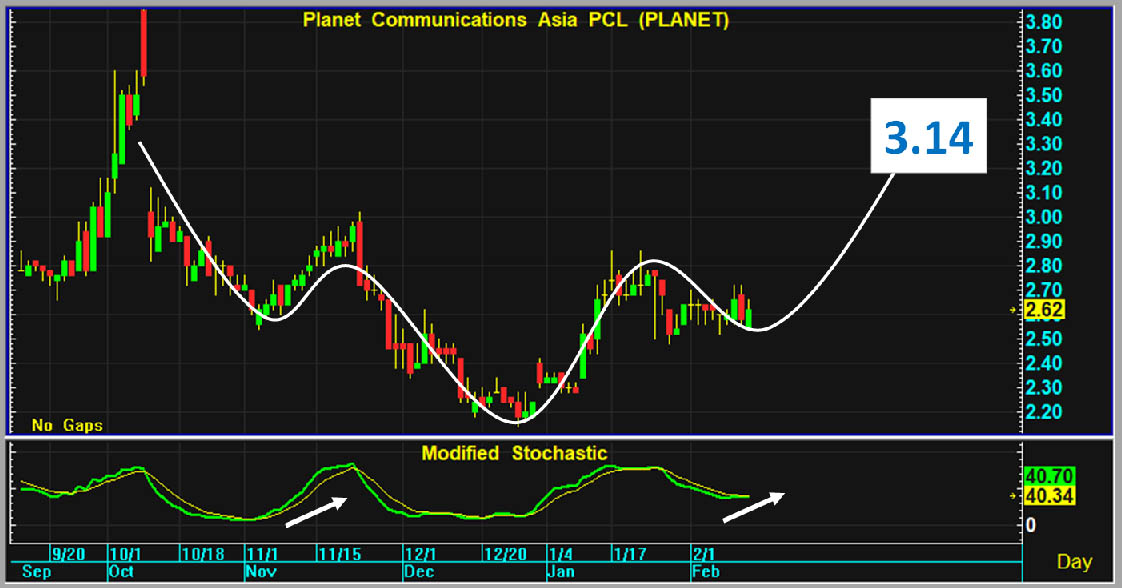Click the 0 level on stochastic axis

coord(1030,525)
